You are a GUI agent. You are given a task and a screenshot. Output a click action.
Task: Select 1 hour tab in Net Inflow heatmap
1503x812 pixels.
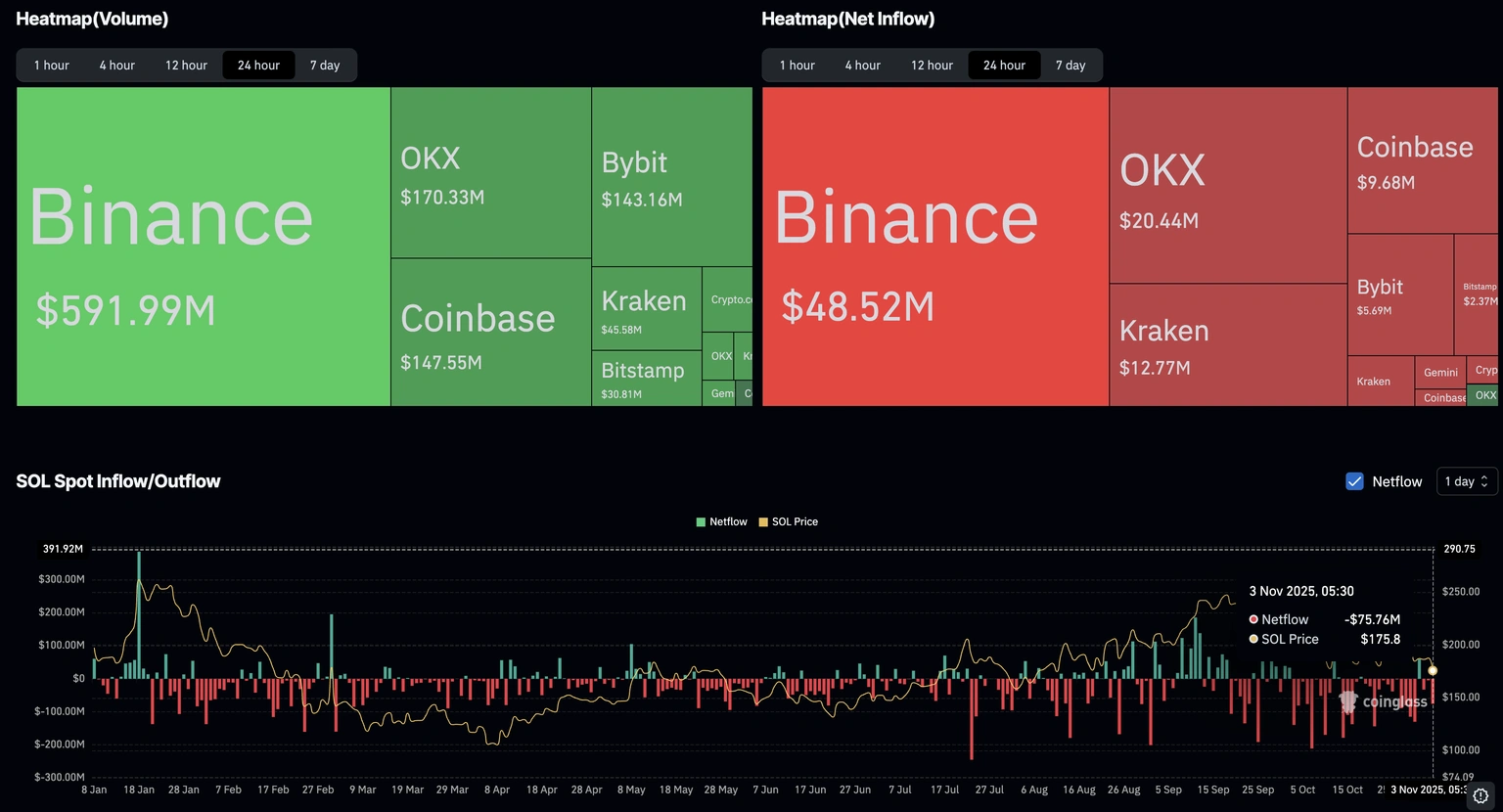coord(797,66)
